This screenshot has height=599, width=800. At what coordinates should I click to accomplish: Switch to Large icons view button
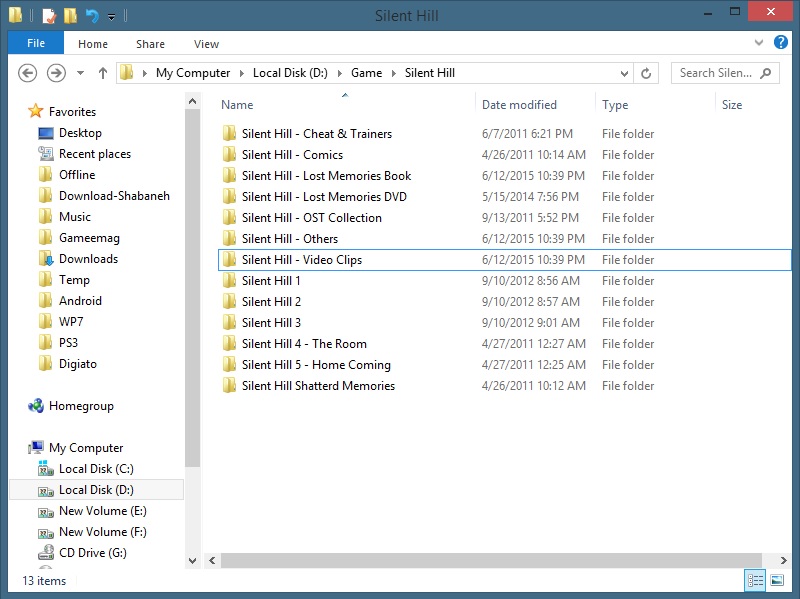[777, 581]
